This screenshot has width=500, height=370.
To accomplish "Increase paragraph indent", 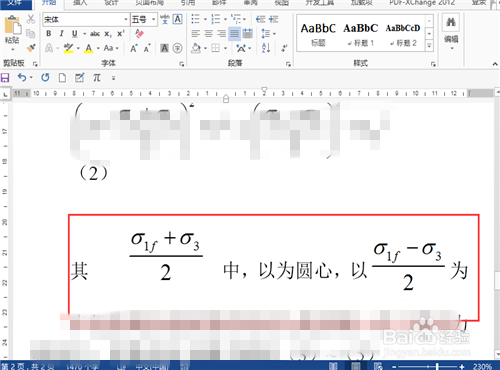I will click(x=274, y=19).
